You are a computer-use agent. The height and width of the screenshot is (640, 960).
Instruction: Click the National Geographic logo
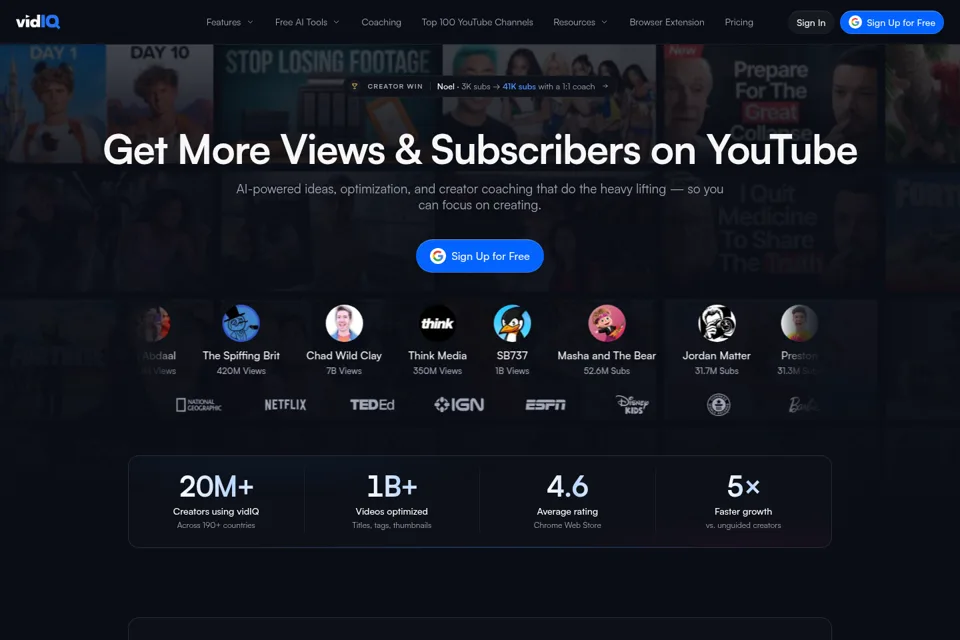[198, 405]
